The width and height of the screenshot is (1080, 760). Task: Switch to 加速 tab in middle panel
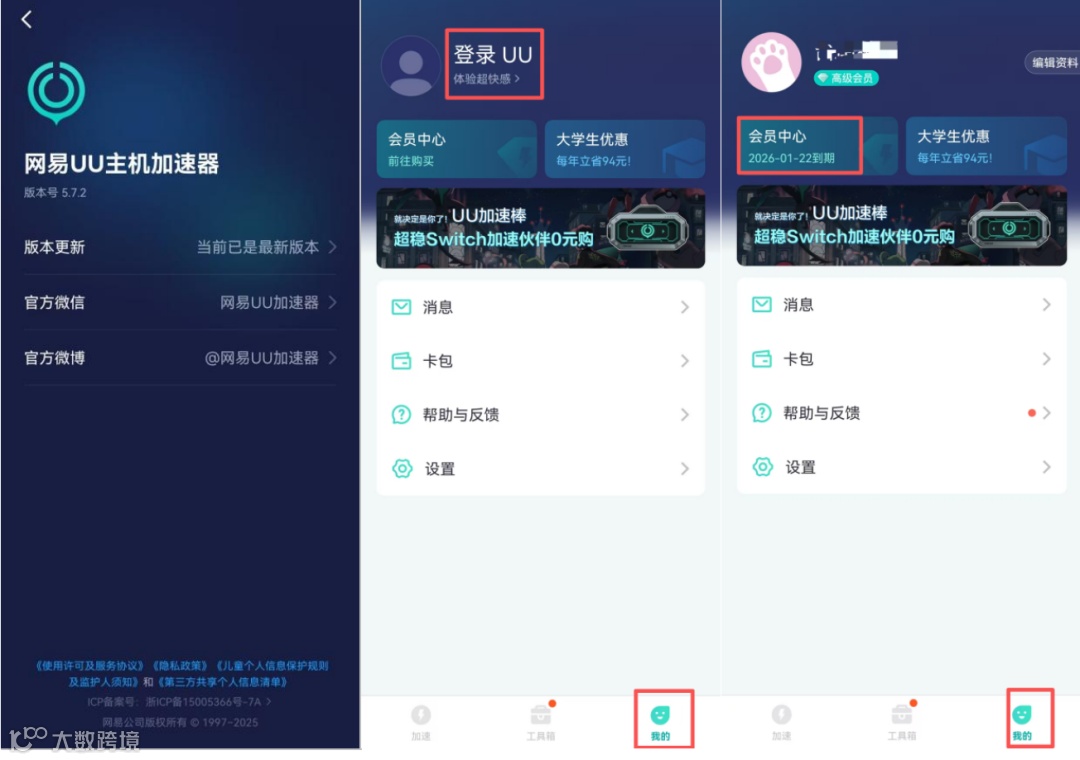coord(421,721)
